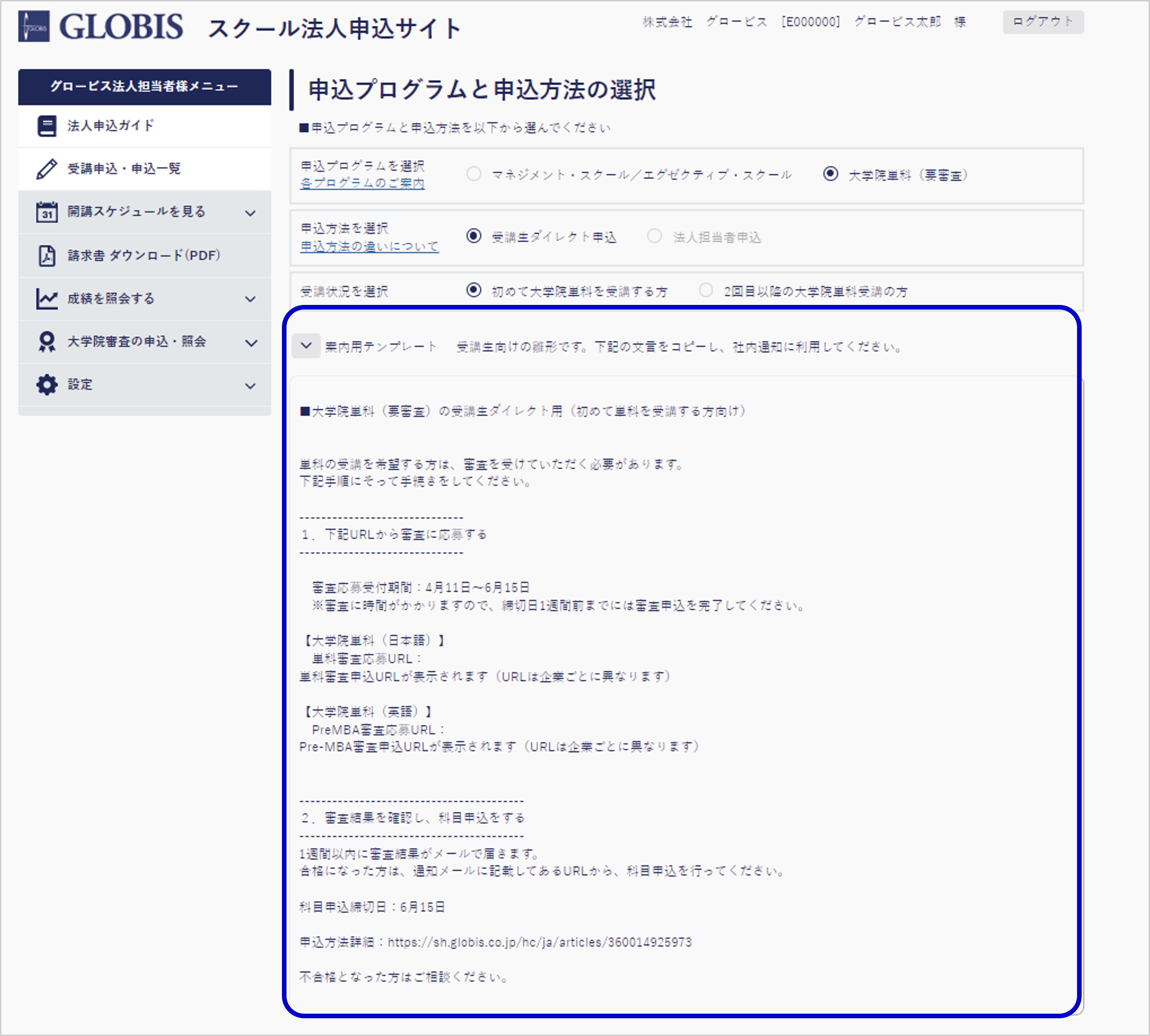Click the PDF icon for 請求書ダウンロード
The width and height of the screenshot is (1150, 1036).
(47, 256)
